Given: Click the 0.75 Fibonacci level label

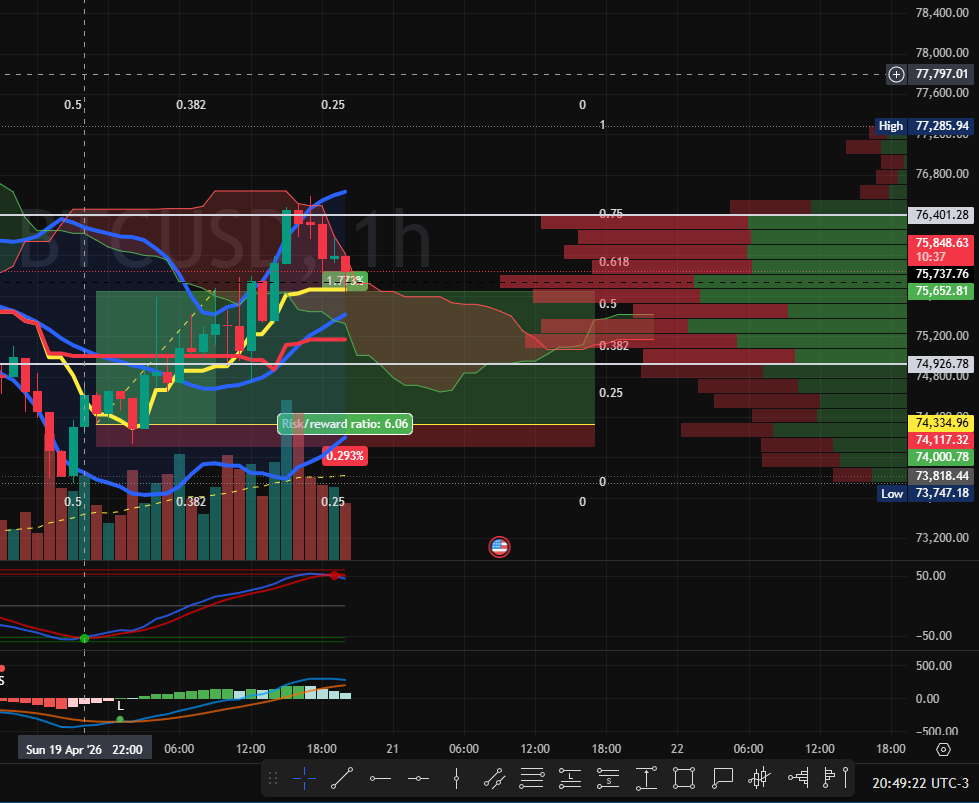Looking at the screenshot, I should [x=611, y=214].
